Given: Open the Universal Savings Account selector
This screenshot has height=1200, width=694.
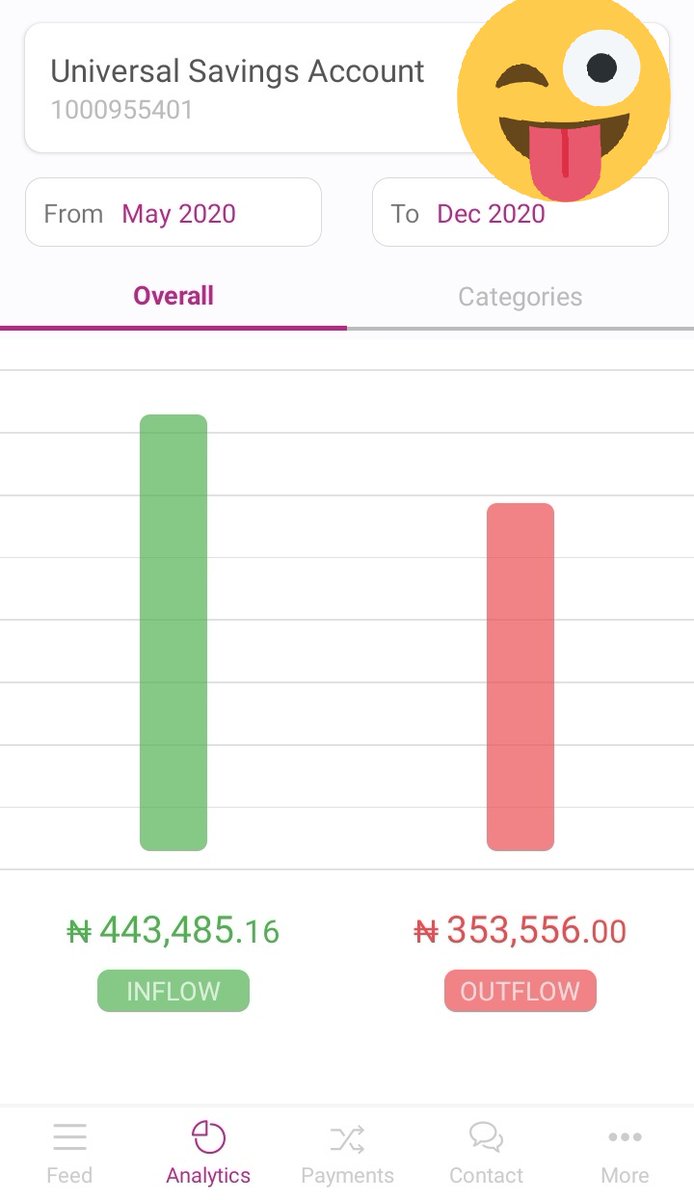Looking at the screenshot, I should [346, 88].
